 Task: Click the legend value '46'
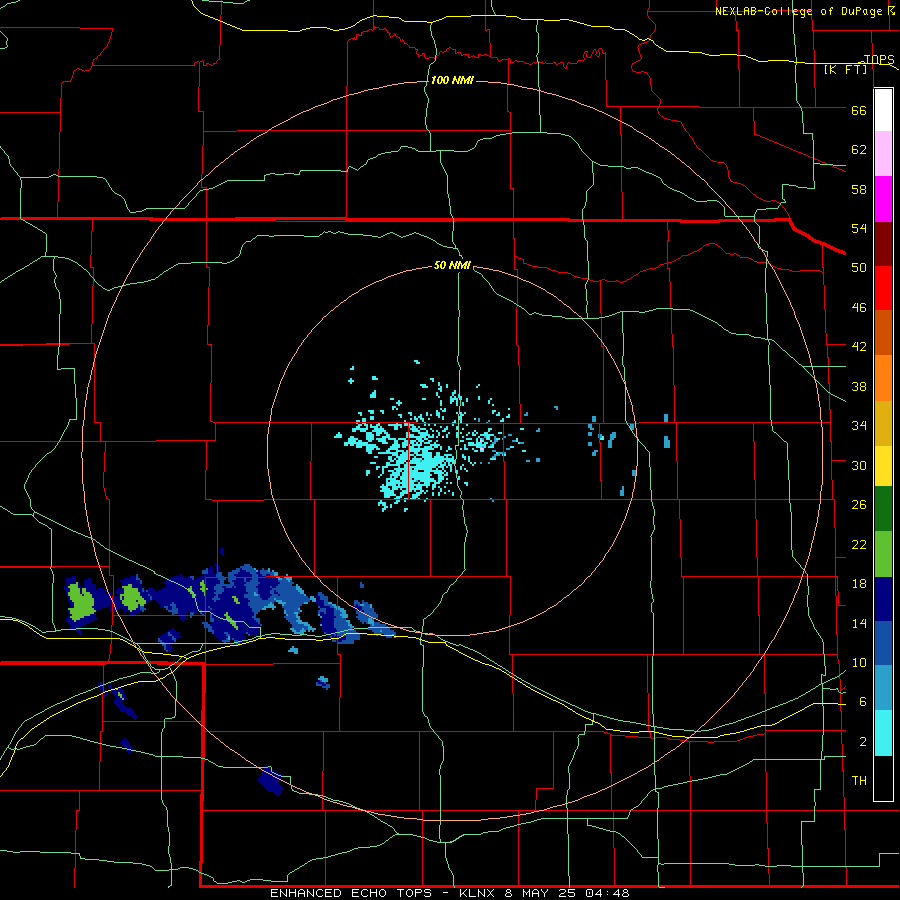(x=859, y=308)
